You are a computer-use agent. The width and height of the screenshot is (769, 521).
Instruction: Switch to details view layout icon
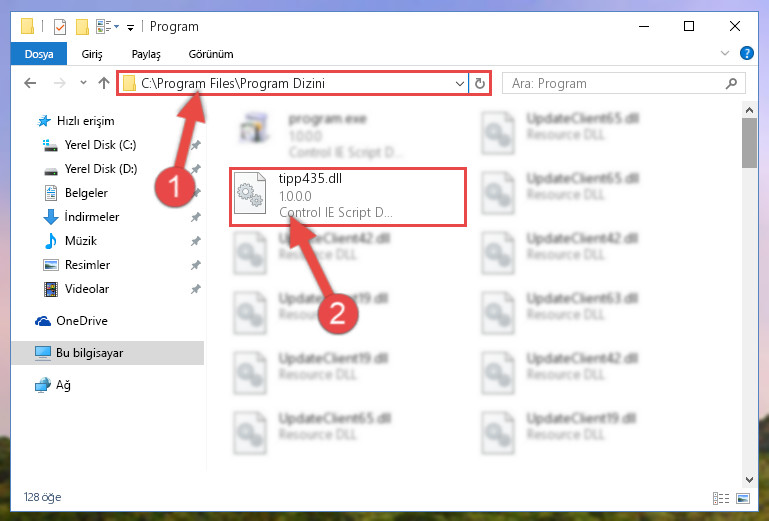pos(720,498)
